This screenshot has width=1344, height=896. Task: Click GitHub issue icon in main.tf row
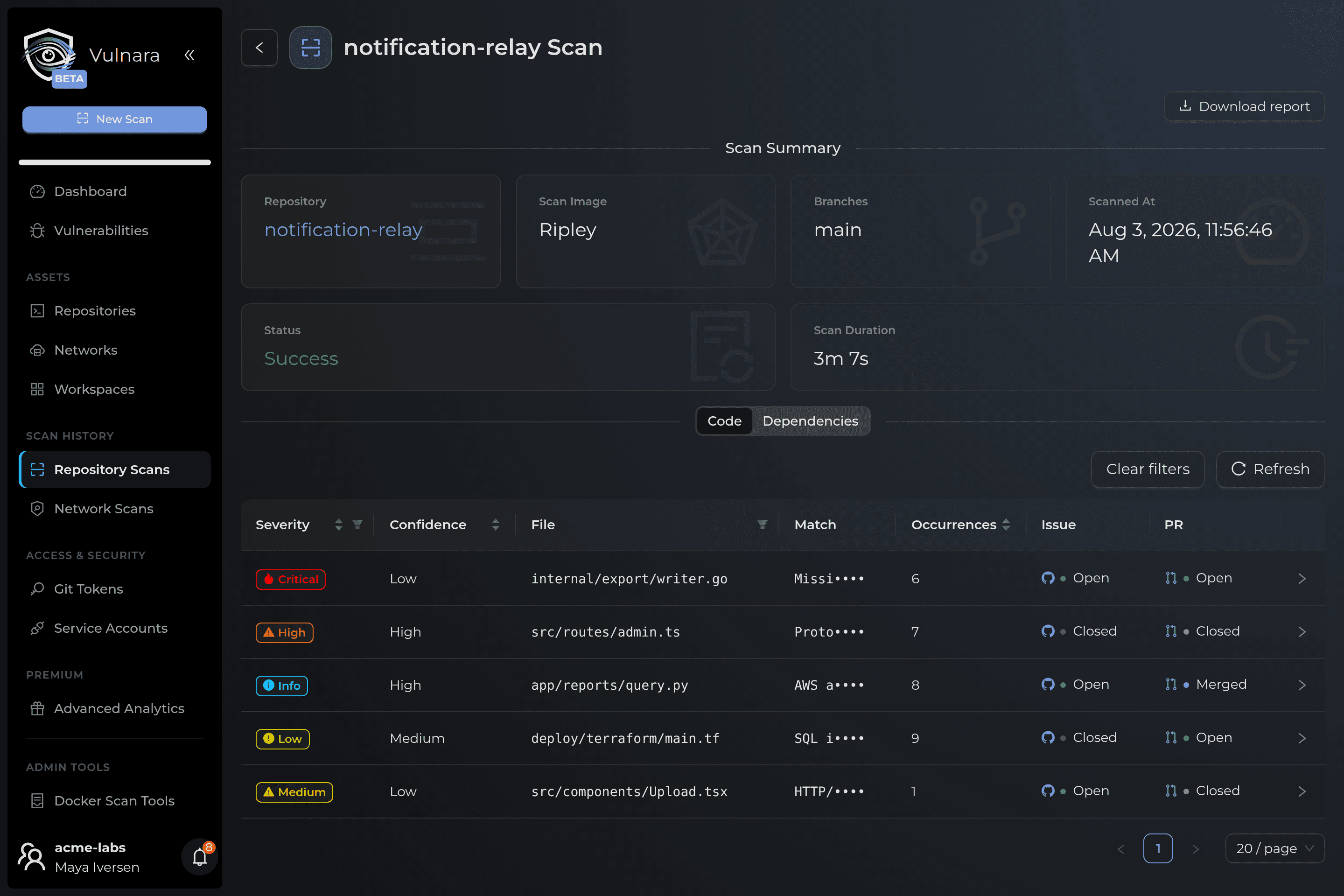(x=1048, y=738)
